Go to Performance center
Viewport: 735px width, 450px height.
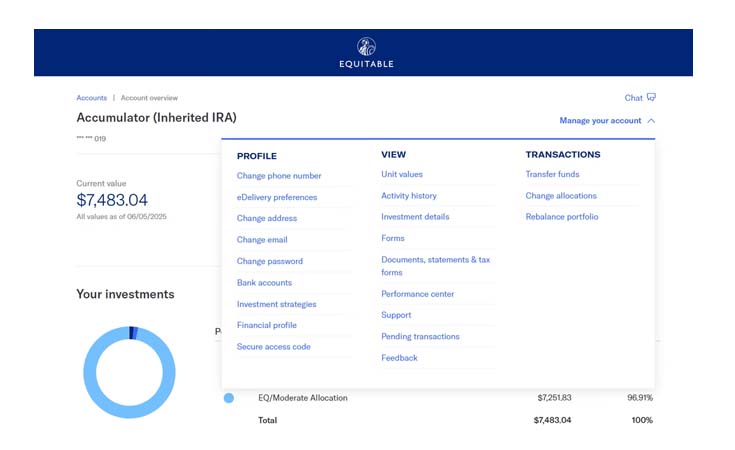click(418, 294)
